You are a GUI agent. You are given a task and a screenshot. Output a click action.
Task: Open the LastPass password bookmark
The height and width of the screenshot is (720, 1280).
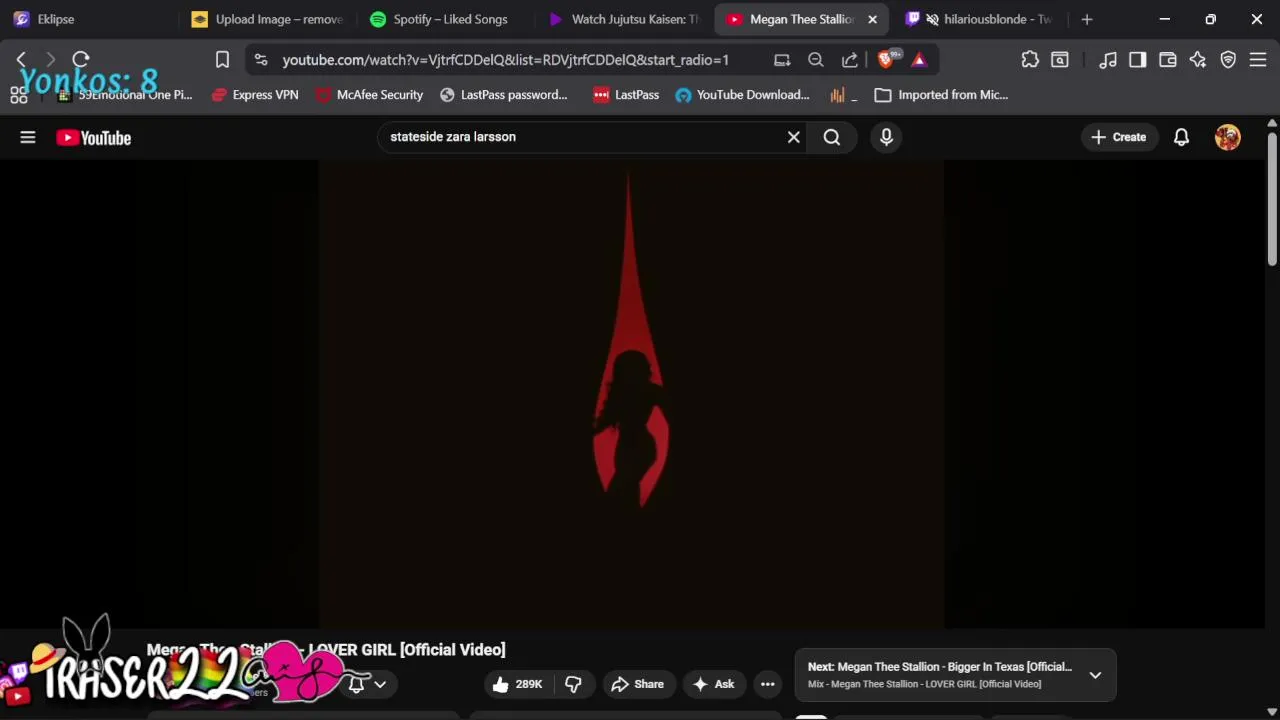point(504,95)
